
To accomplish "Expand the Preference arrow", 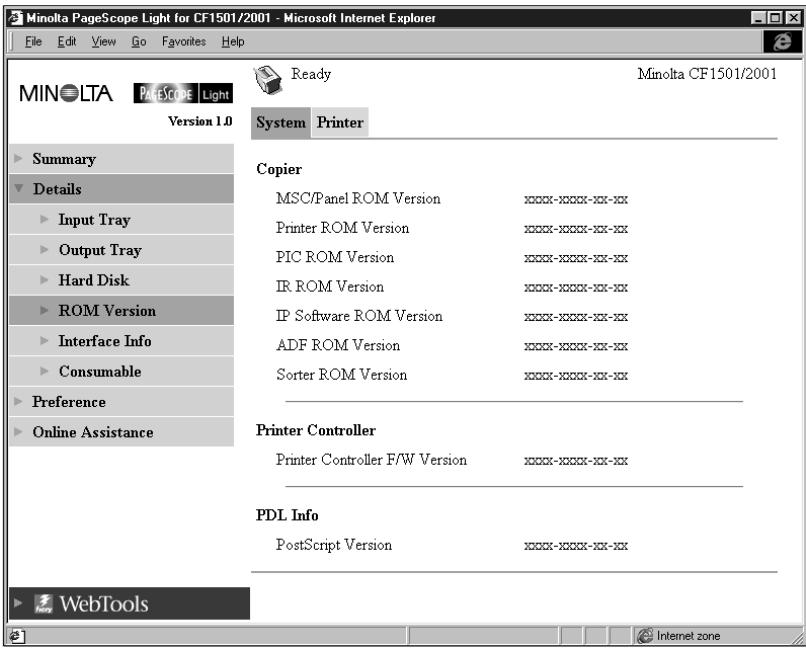I will pos(19,401).
